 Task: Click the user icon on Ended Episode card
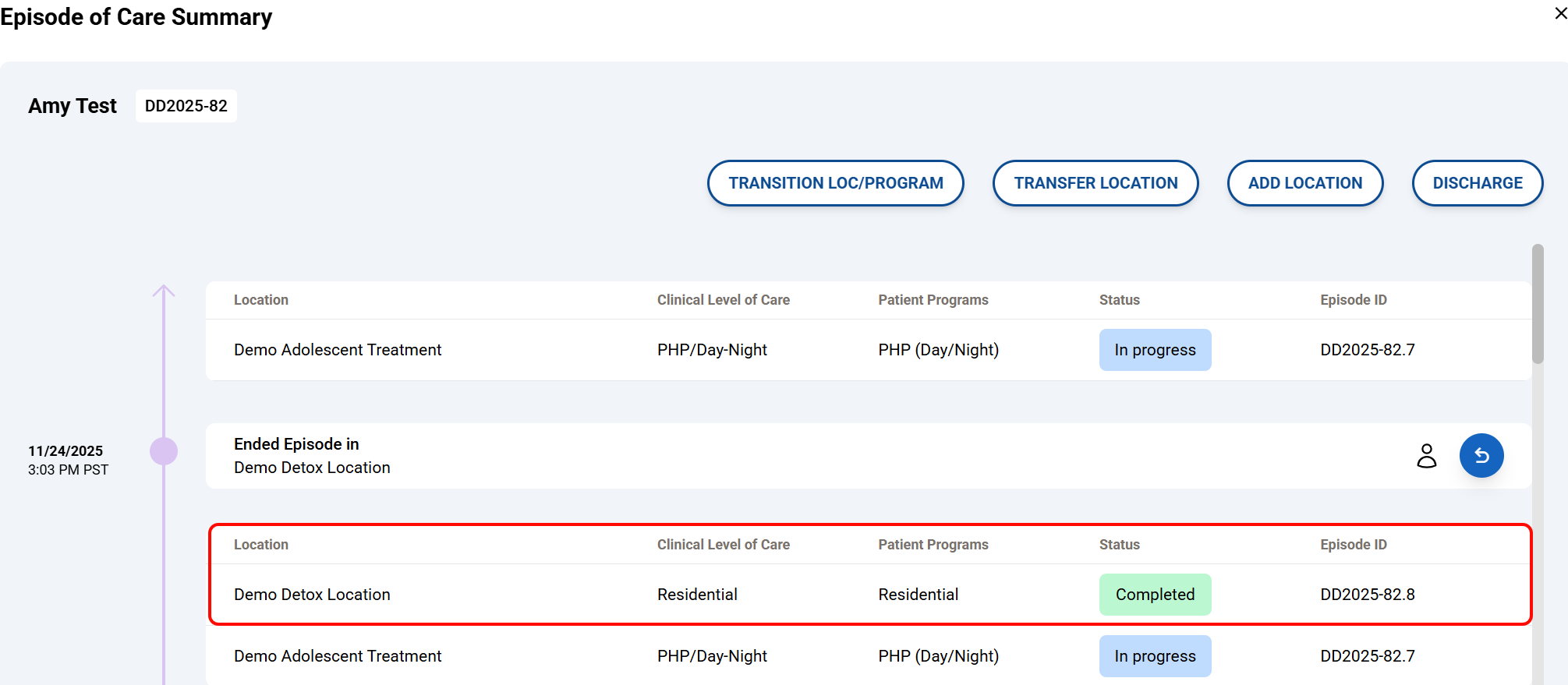click(x=1426, y=456)
